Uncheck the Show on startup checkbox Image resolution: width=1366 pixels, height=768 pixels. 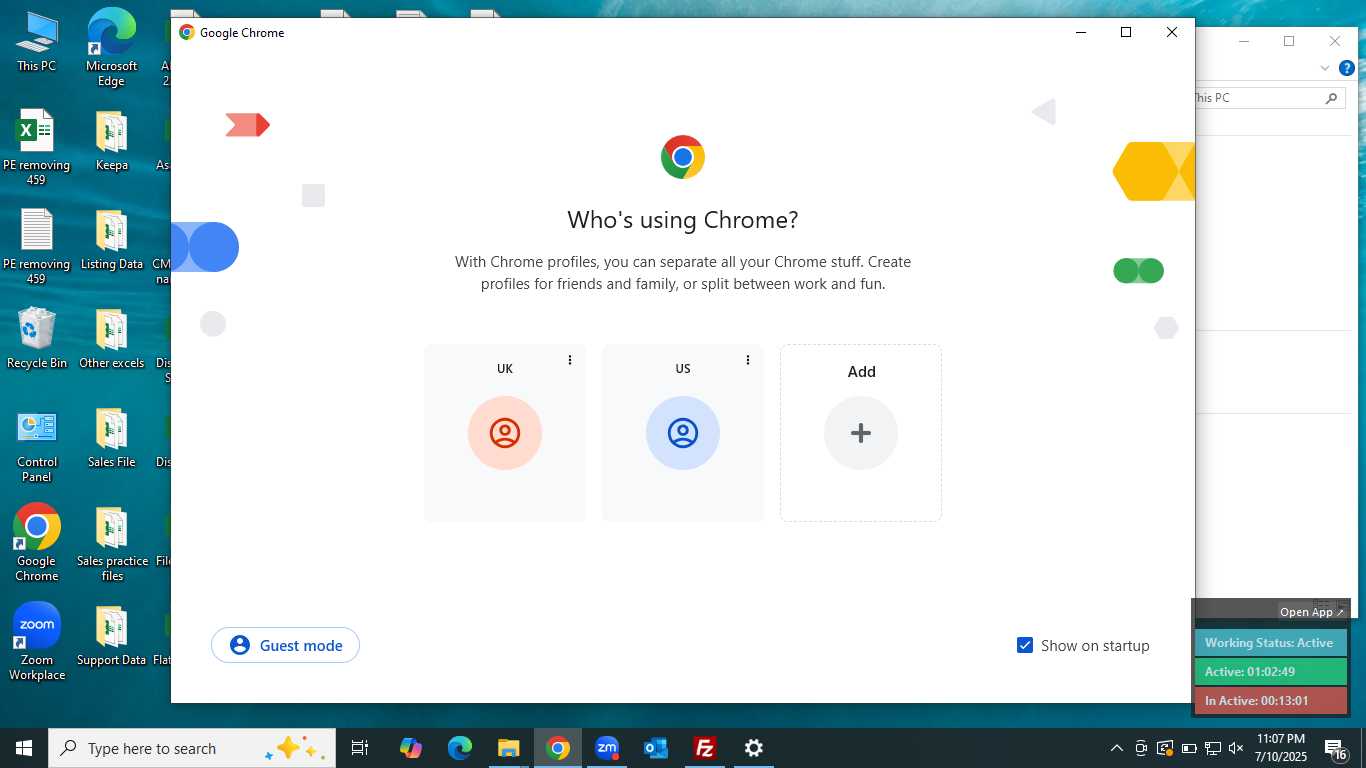(x=1025, y=645)
